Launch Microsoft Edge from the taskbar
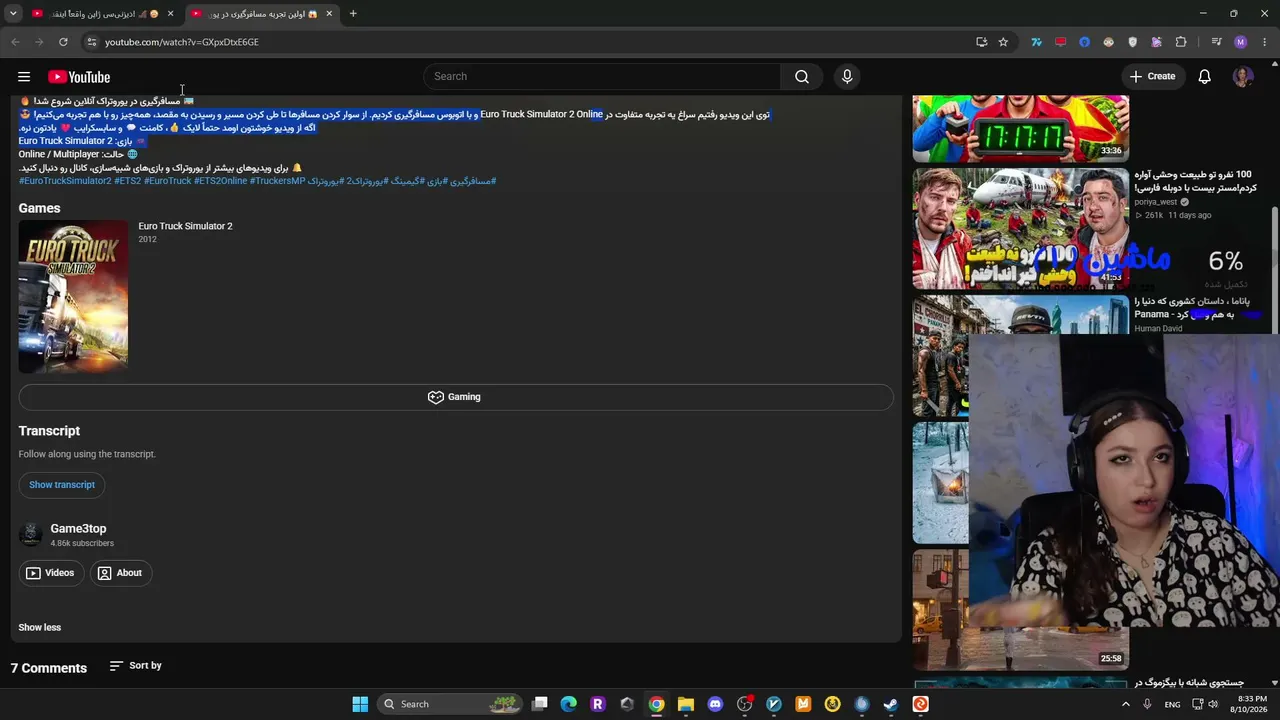 click(569, 704)
